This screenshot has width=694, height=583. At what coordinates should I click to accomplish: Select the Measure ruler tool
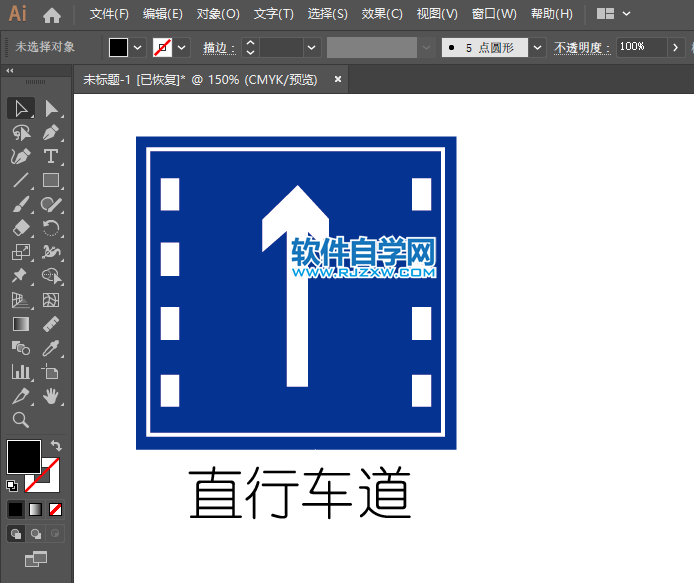pos(51,324)
